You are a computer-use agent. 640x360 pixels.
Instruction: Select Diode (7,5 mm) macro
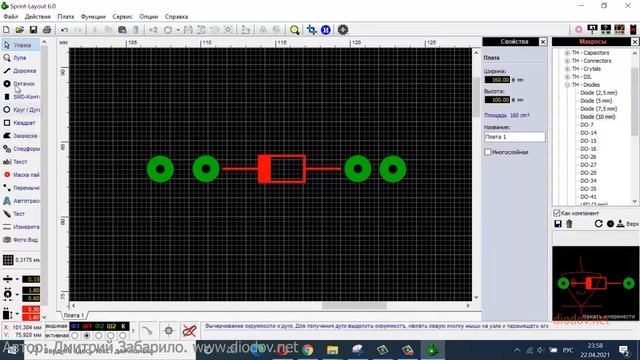pos(598,109)
